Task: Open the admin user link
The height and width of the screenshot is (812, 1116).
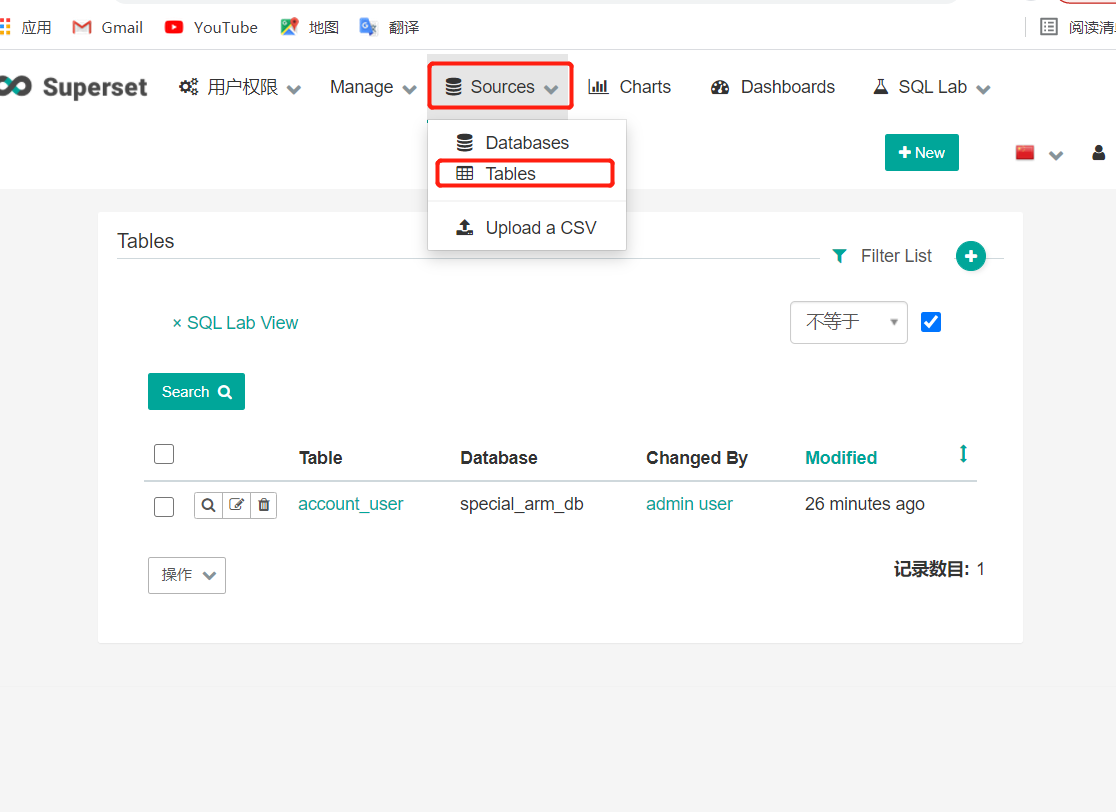Action: click(689, 504)
